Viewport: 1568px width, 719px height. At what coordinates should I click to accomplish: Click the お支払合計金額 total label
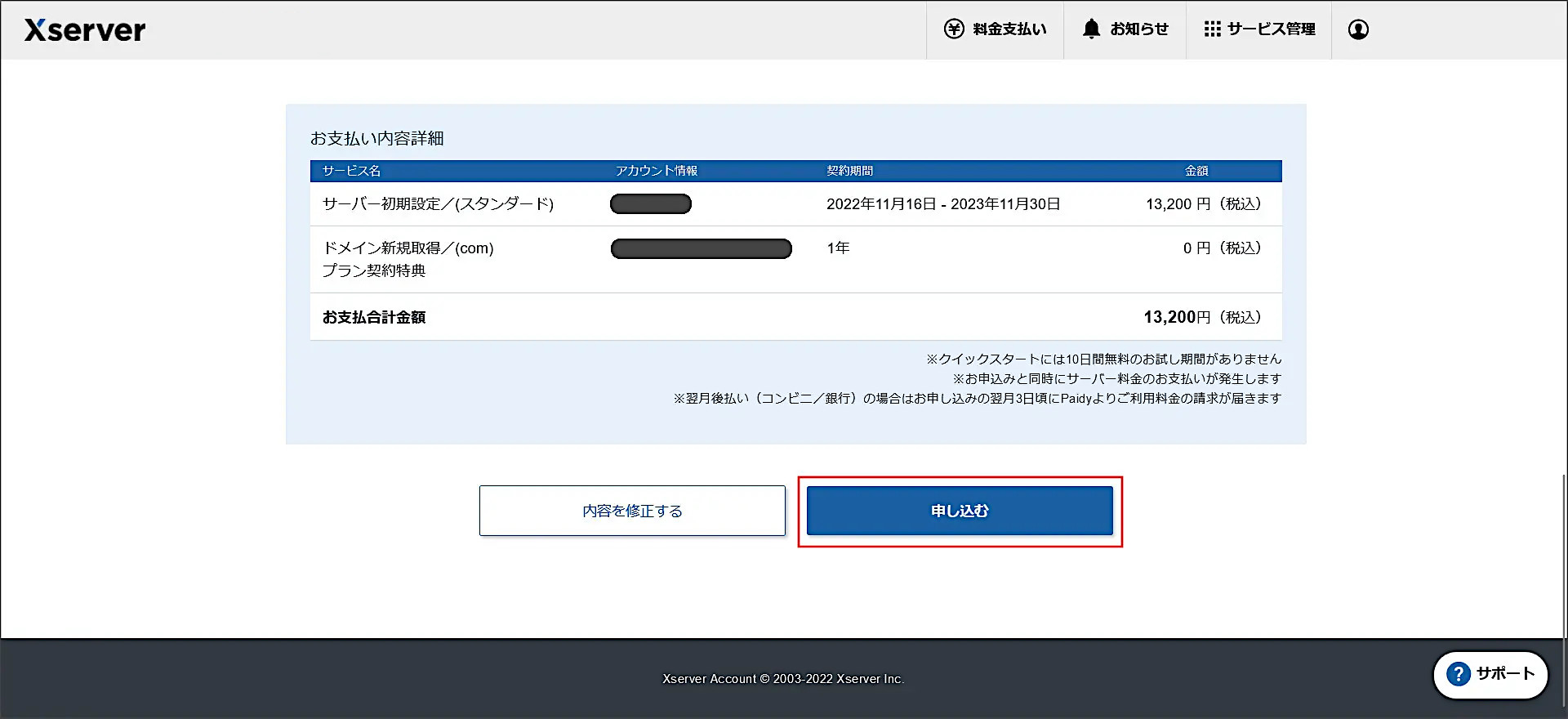tap(374, 317)
